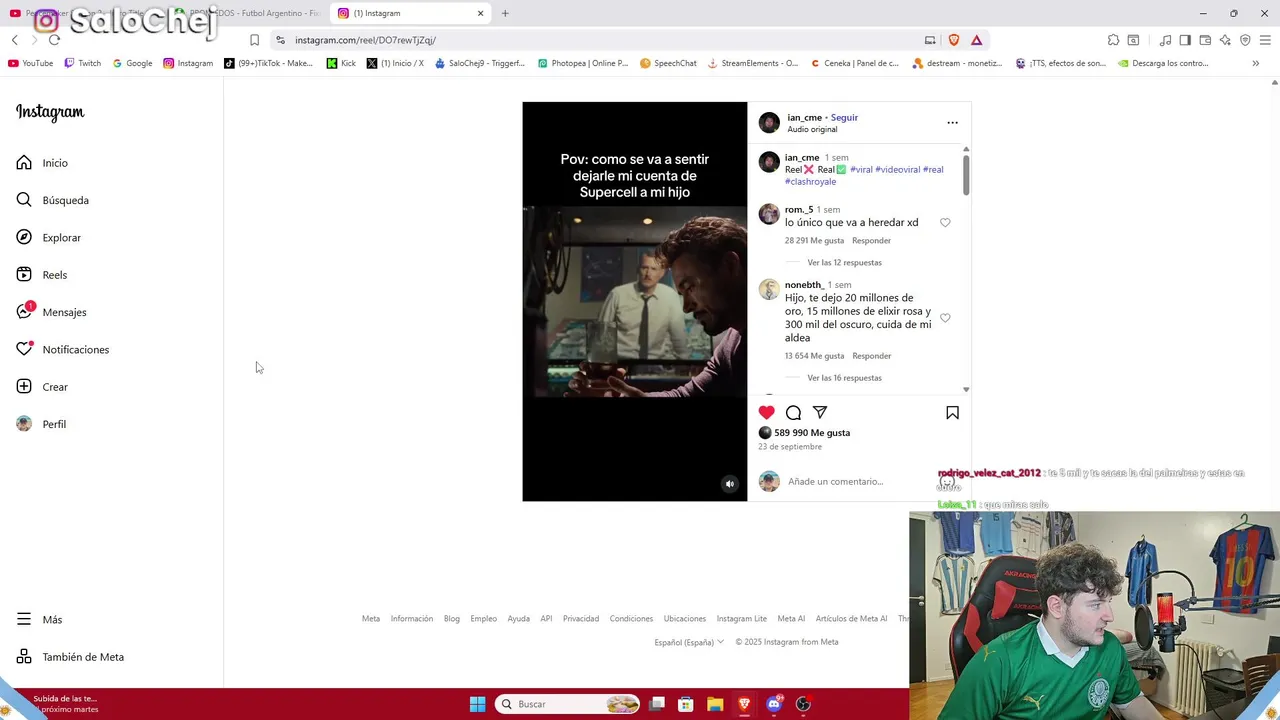Go to Explorar page
Image resolution: width=1280 pixels, height=720 pixels.
(x=48, y=238)
